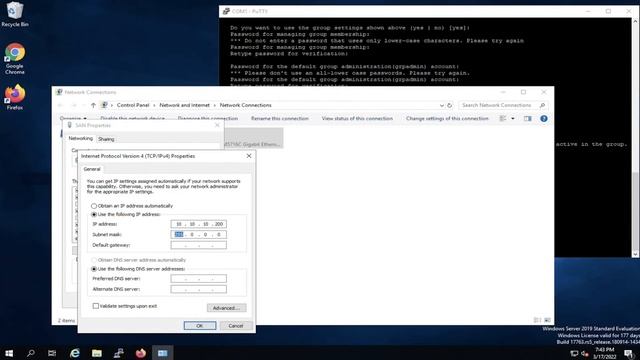The image size is (640, 360).
Task: Launch Google Chrome from desktop
Action: coord(15,59)
